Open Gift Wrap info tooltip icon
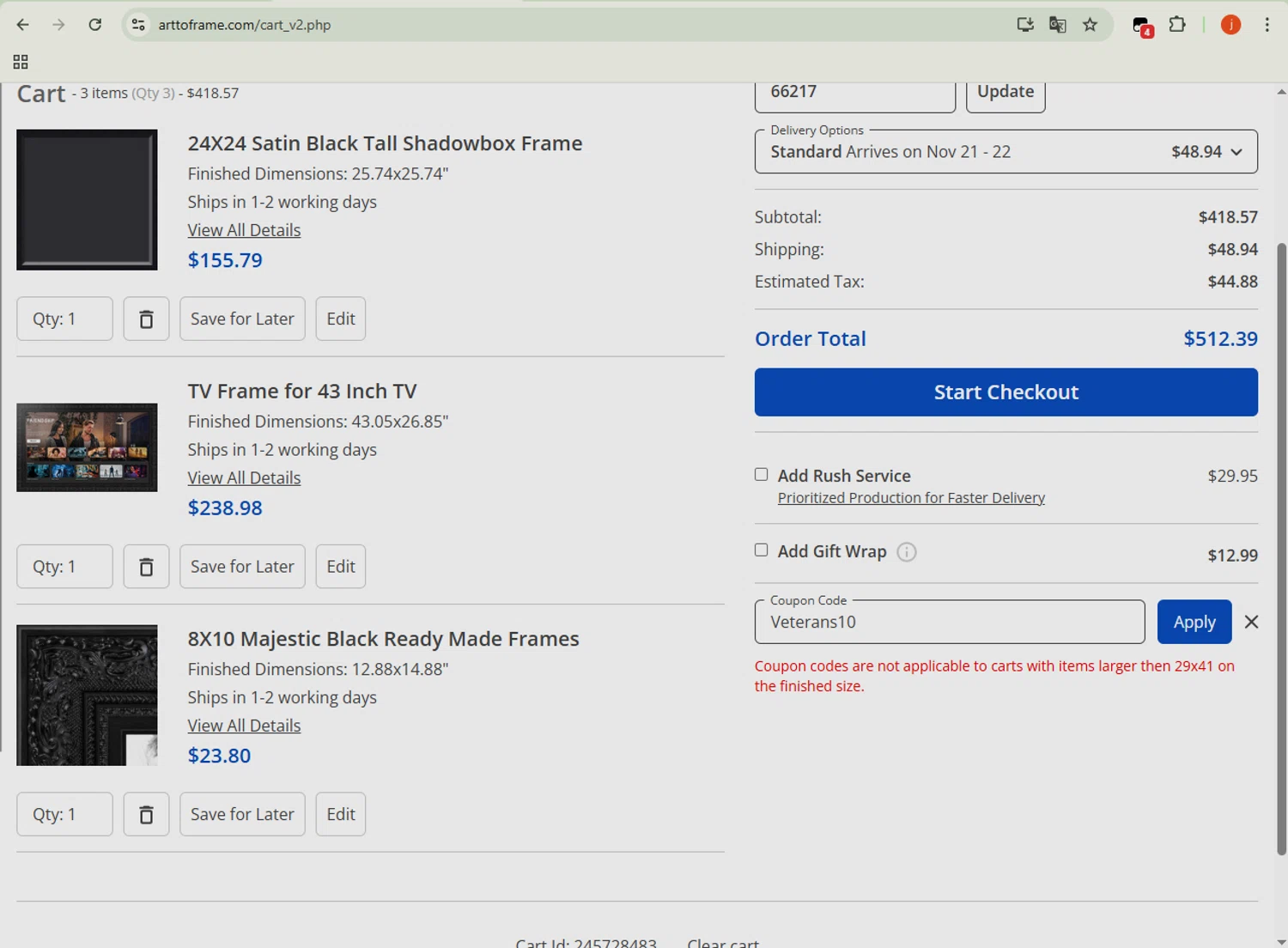The width and height of the screenshot is (1288, 948). 907,552
